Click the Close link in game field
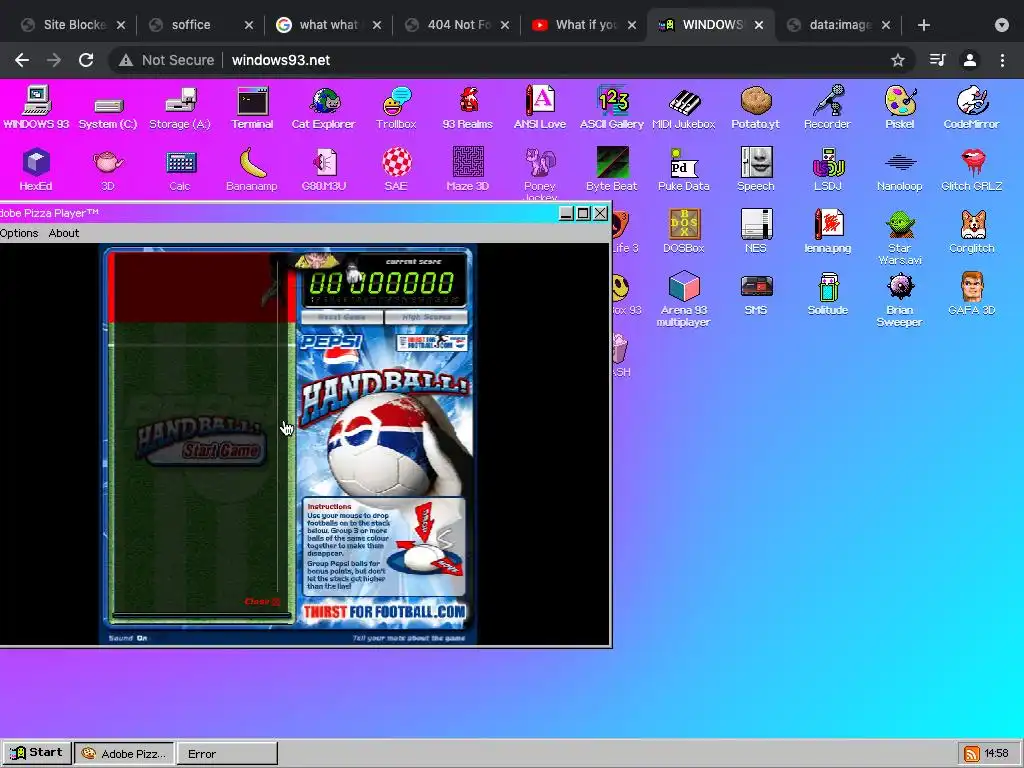 tap(262, 601)
